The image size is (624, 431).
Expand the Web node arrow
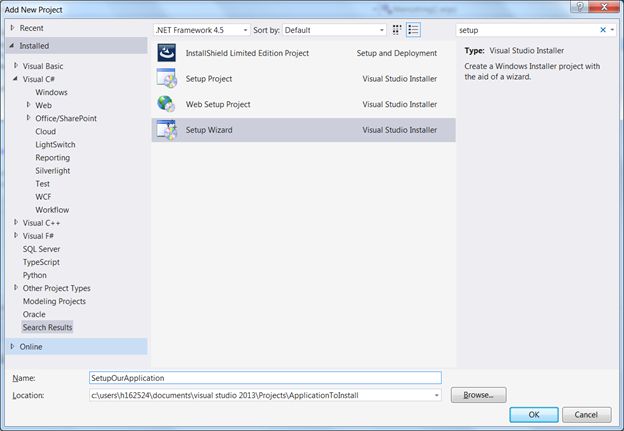coord(28,105)
